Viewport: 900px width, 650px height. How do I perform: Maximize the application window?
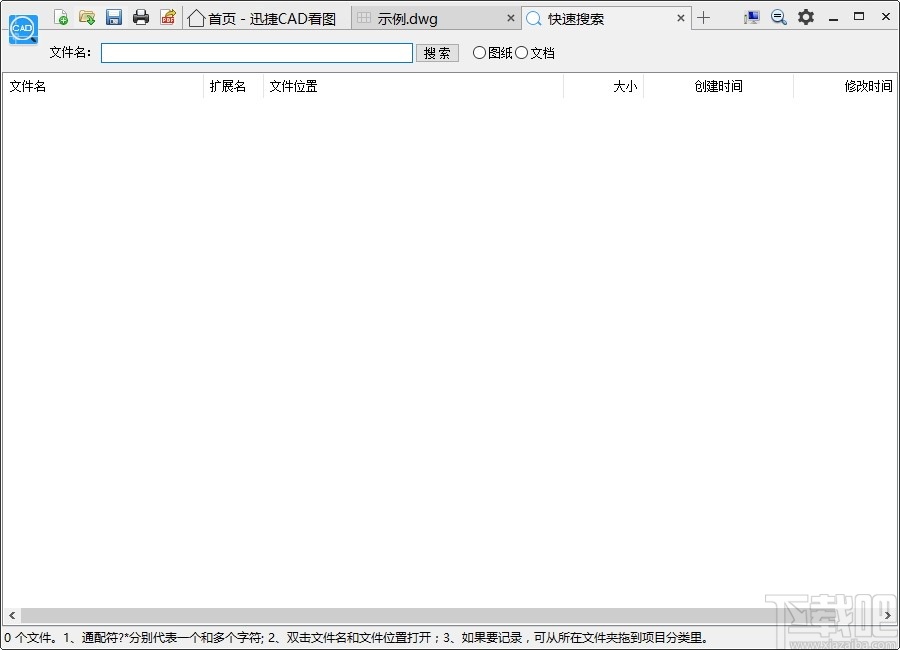click(x=859, y=17)
